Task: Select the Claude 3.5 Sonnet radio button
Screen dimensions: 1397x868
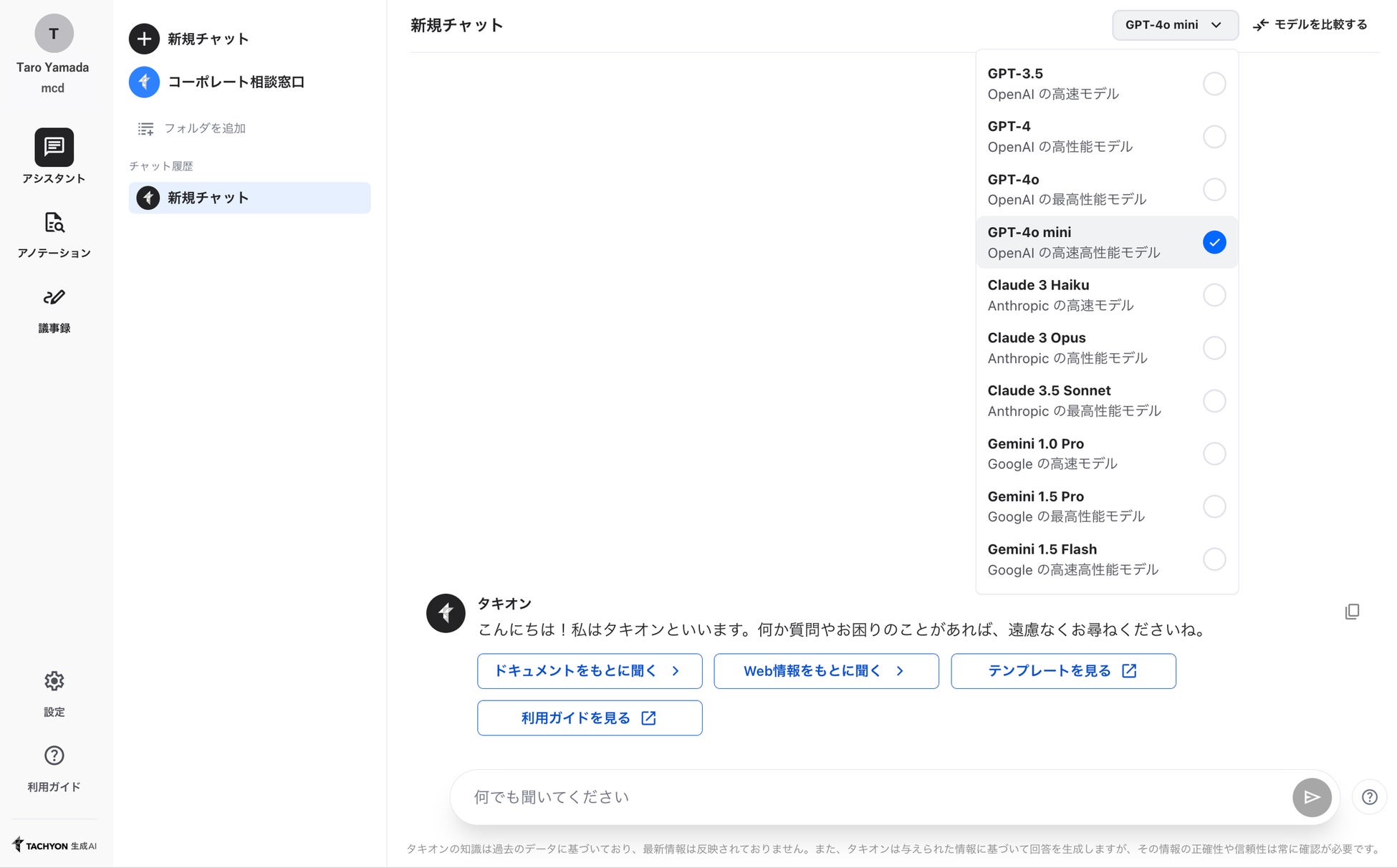Action: click(1214, 401)
